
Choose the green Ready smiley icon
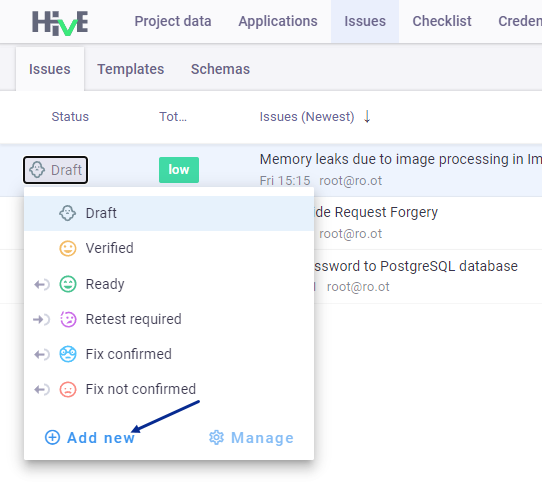pyautogui.click(x=68, y=284)
